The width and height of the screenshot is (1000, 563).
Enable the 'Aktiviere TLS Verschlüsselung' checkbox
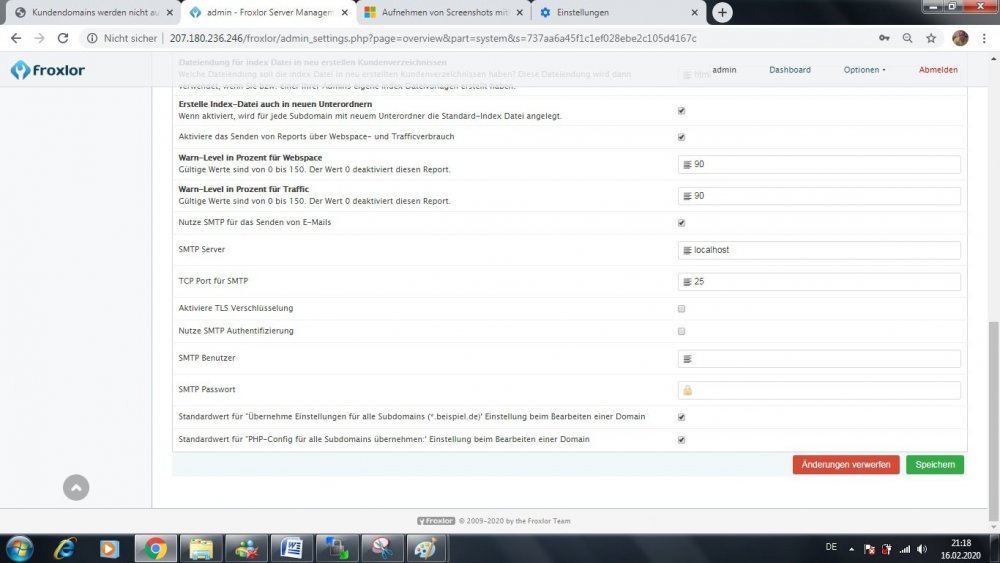pos(681,309)
